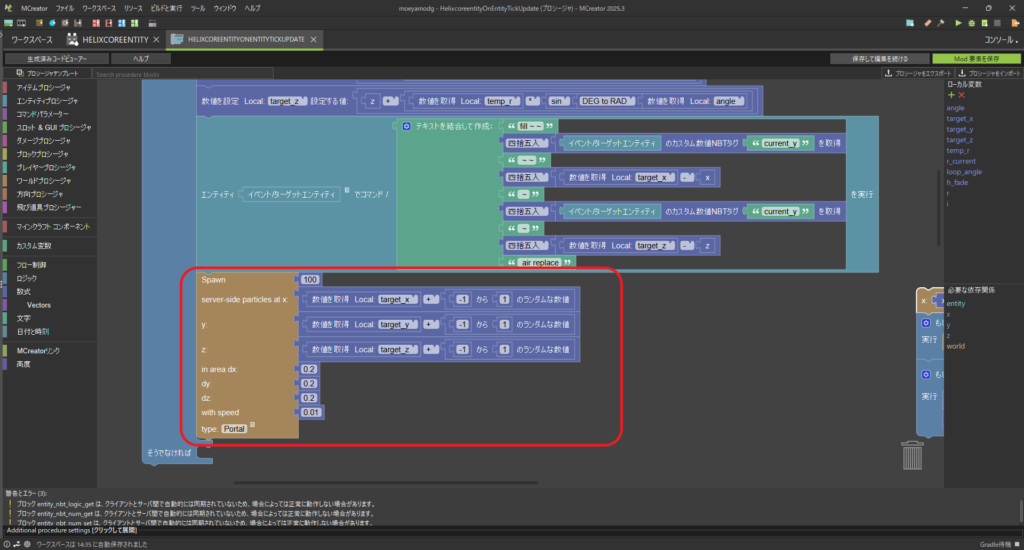
Task: Select the エンティティプロシージャ block category
Action: coord(46,101)
